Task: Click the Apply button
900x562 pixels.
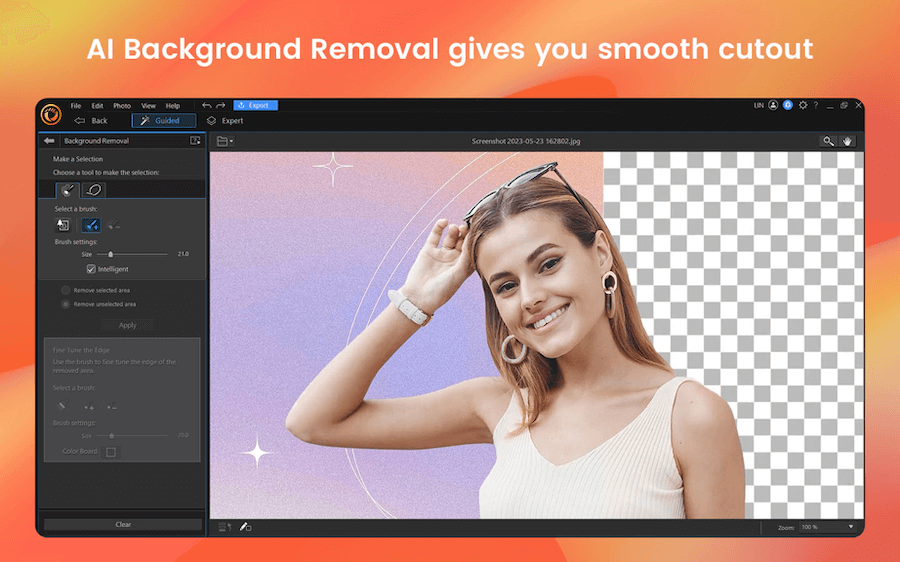Action: pyautogui.click(x=127, y=325)
